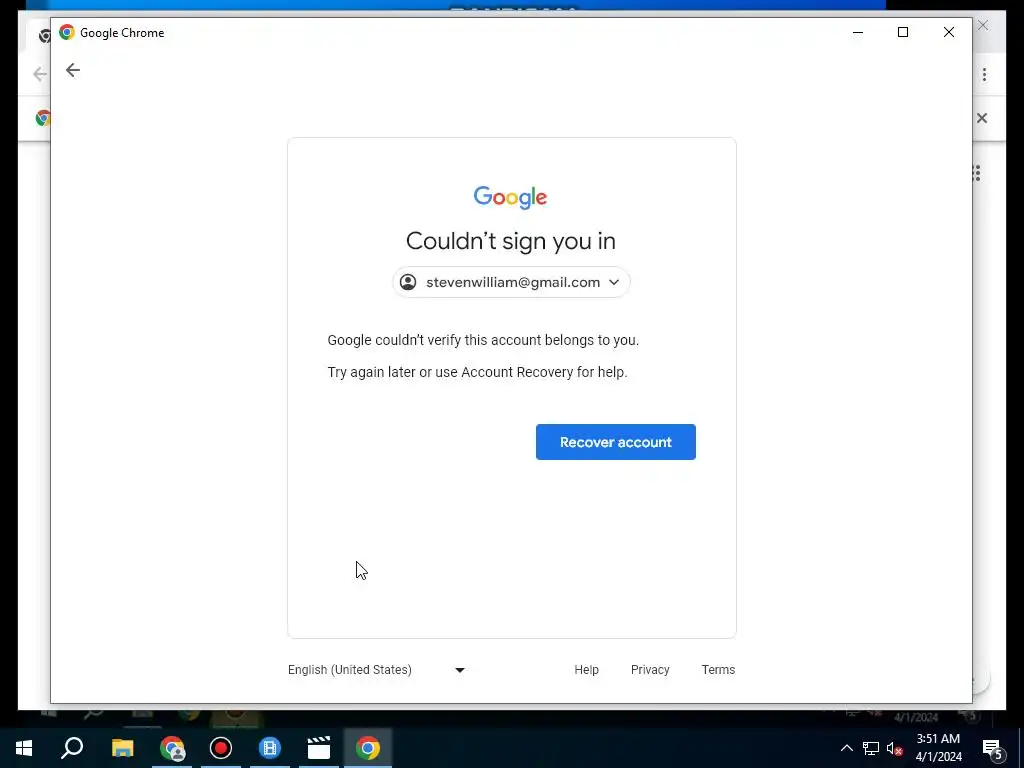Screen dimensions: 1024x768
Task: Open File Explorer from the taskbar
Action: [x=122, y=748]
